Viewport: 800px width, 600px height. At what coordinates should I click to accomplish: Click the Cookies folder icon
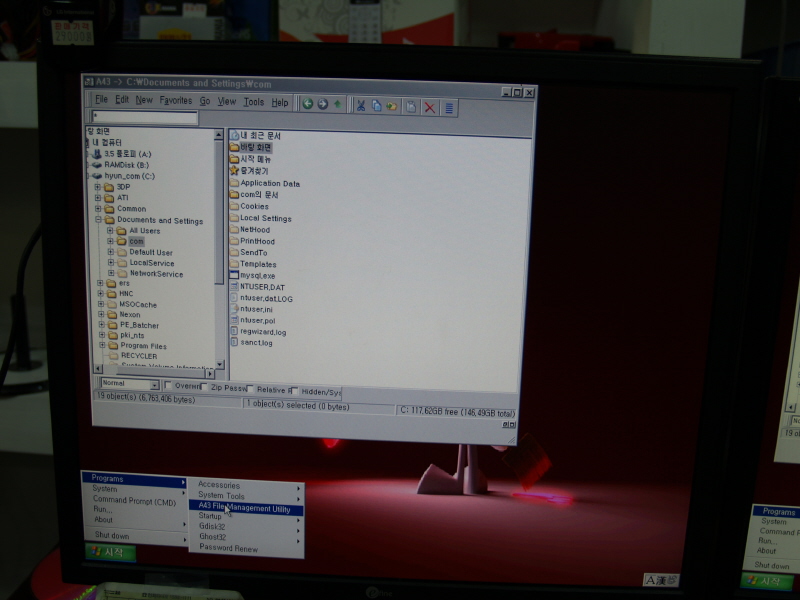[234, 206]
